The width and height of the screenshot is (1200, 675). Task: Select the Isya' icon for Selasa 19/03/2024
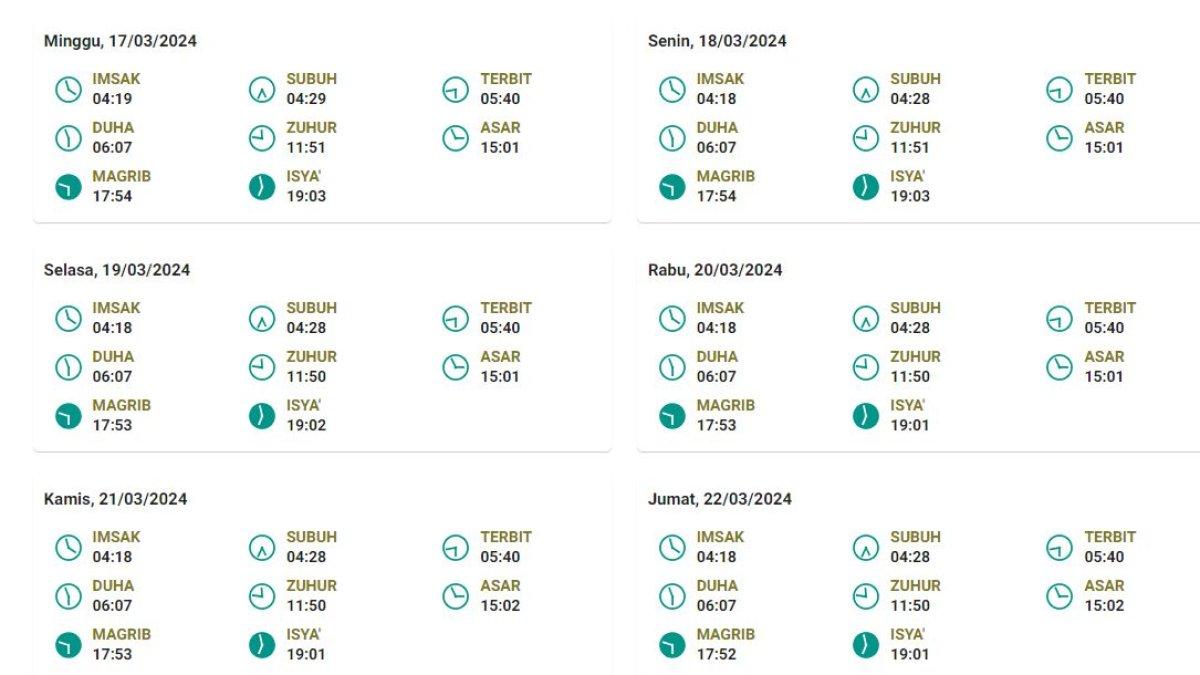pyautogui.click(x=262, y=416)
